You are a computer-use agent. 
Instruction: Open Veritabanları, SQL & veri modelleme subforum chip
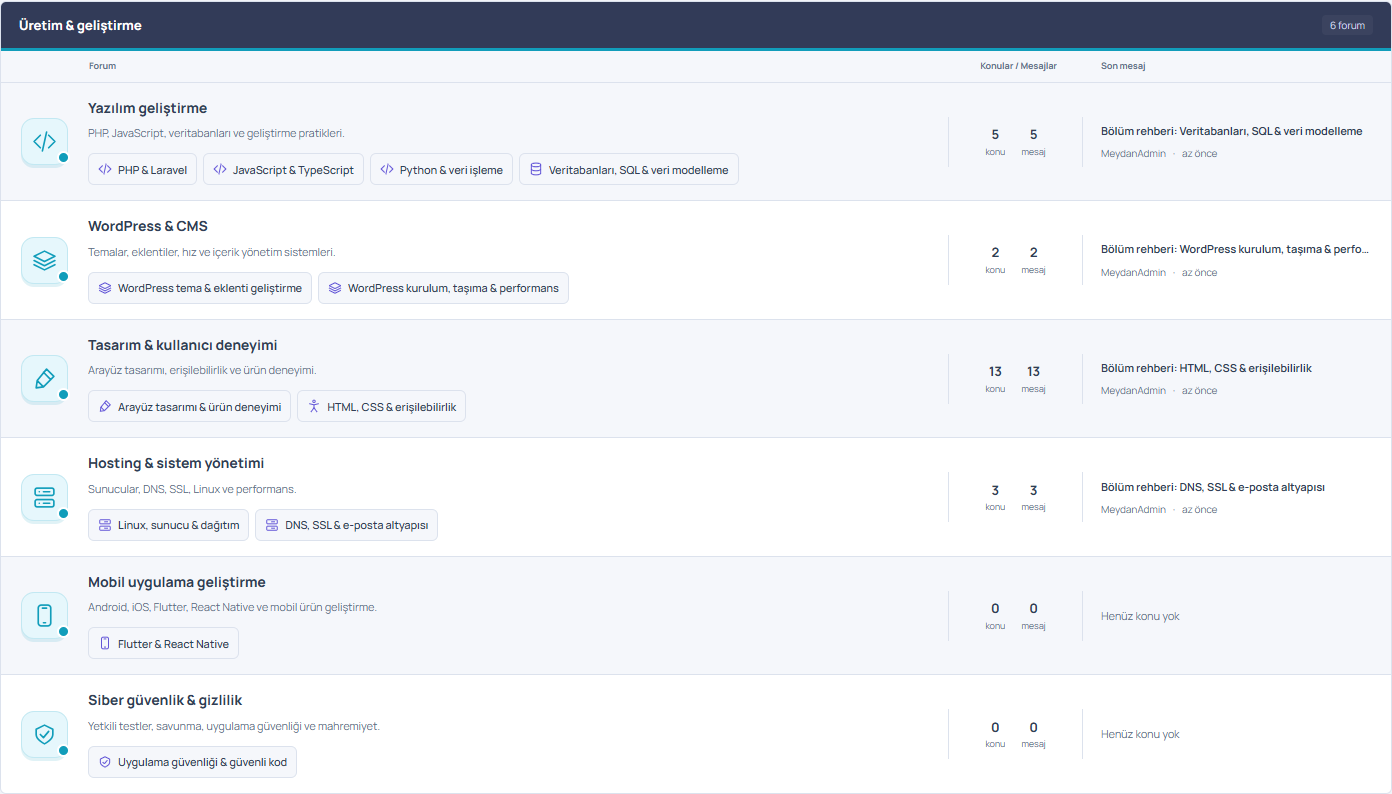(x=629, y=170)
